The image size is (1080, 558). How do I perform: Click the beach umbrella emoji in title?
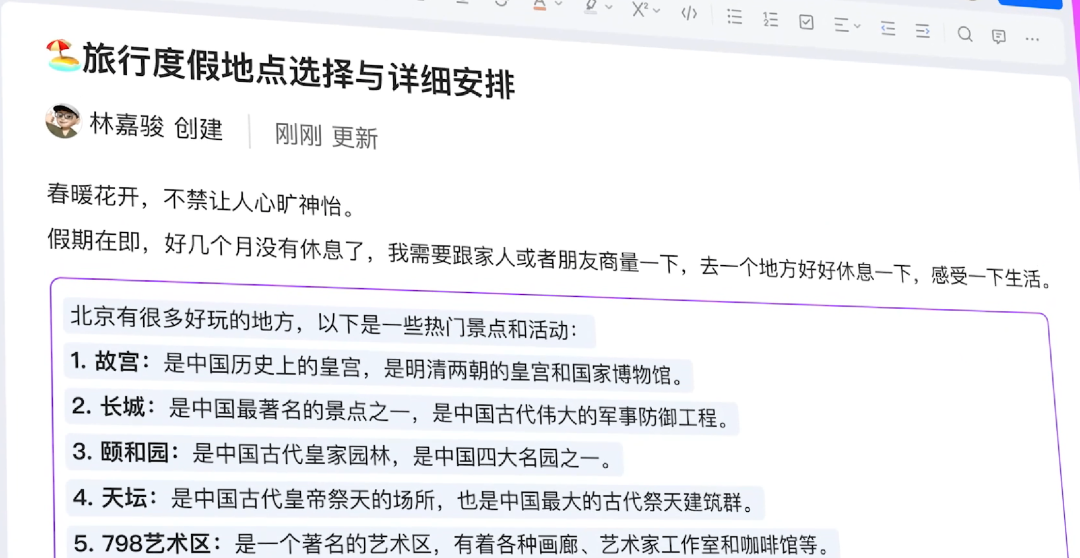point(63,55)
